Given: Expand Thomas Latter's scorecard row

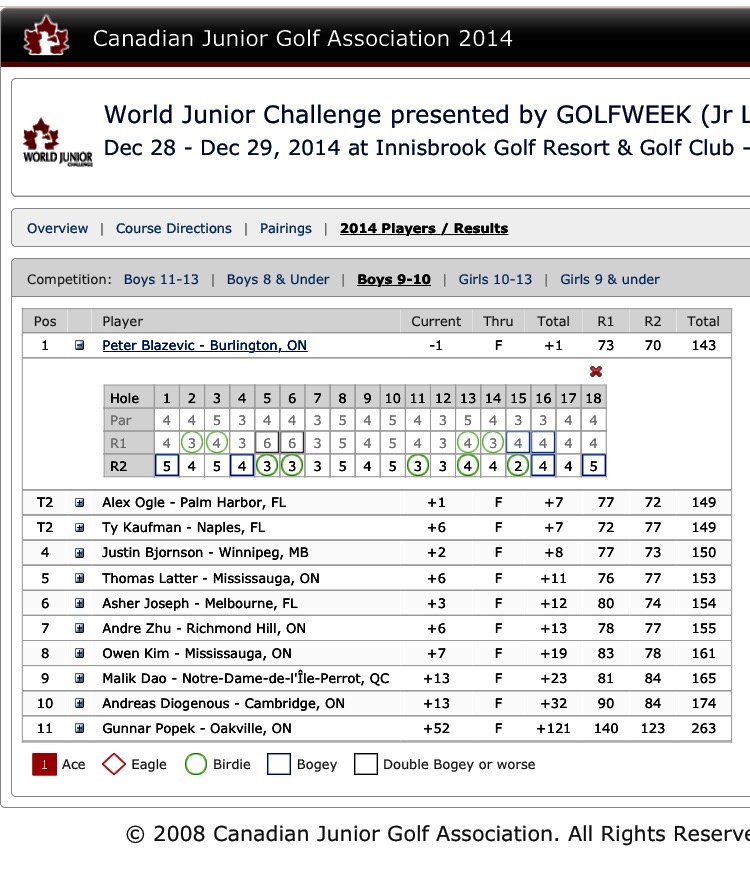Looking at the screenshot, I should 80,578.
